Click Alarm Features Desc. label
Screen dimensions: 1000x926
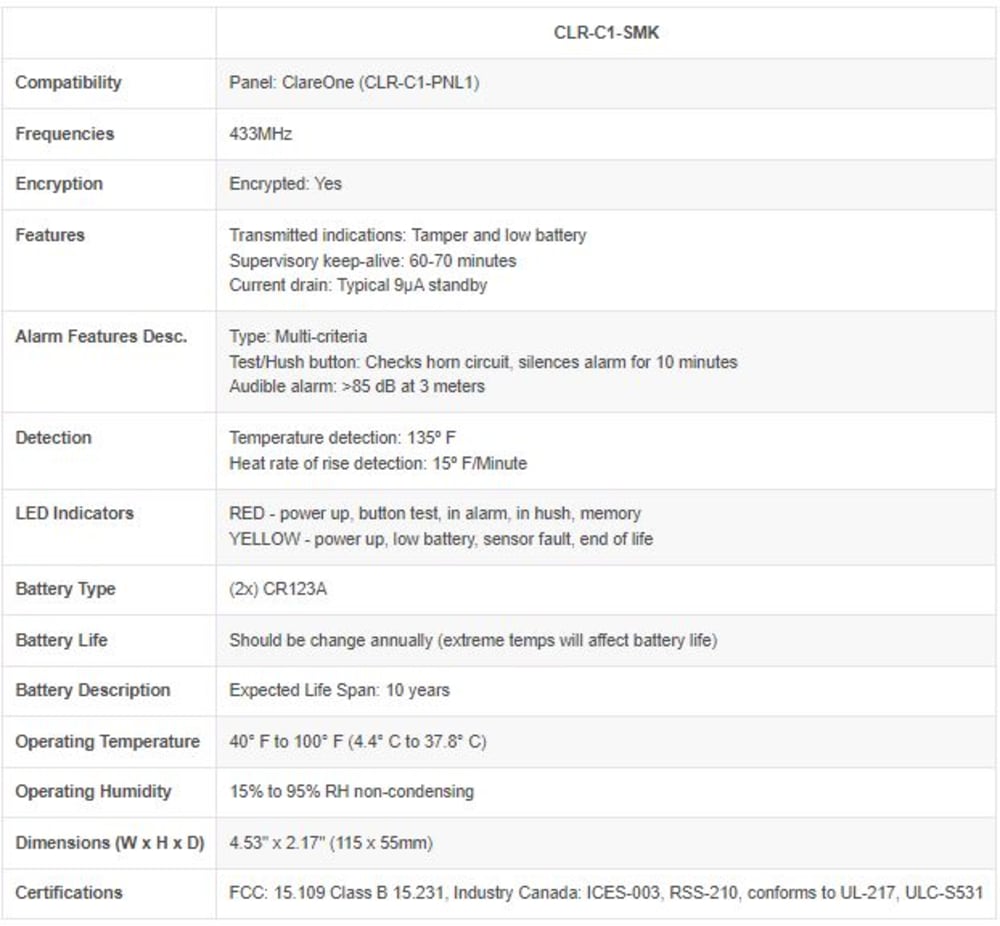[x=101, y=336]
